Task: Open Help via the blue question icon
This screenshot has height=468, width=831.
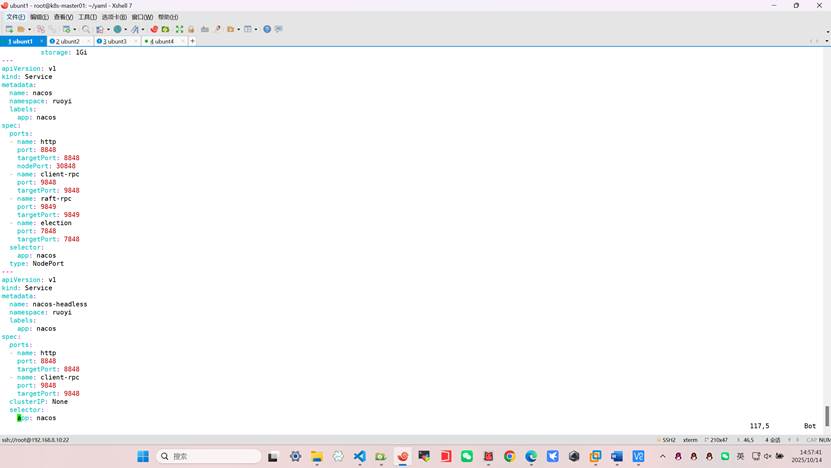Action: 267,29
